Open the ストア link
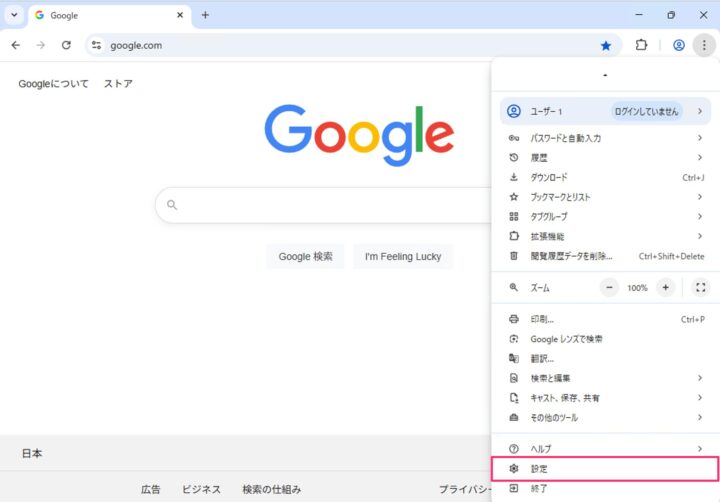Viewport: 720px width, 502px height. [x=118, y=84]
